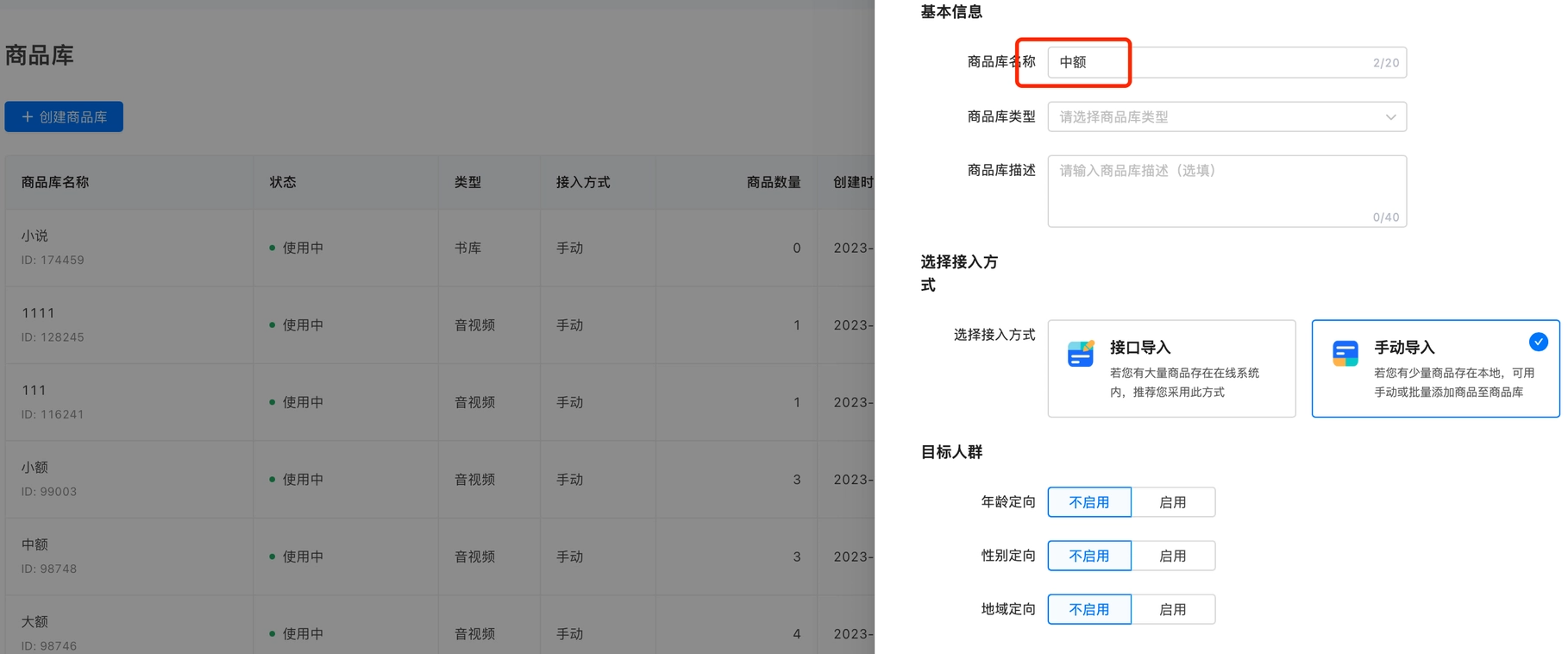This screenshot has height=654, width=1568.
Task: Open the 小说 product library row
Action: 35,236
